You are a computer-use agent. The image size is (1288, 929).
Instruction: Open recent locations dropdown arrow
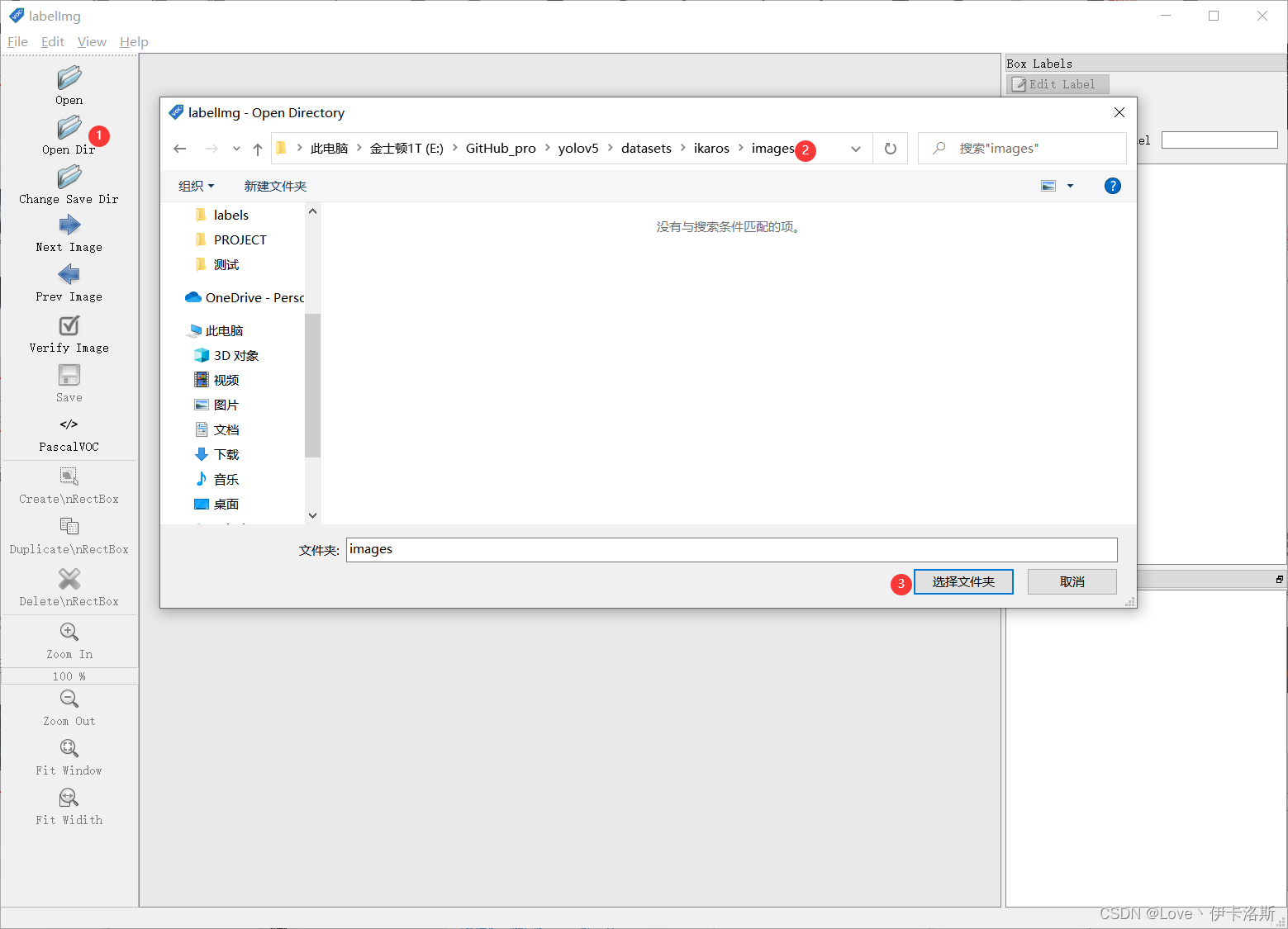236,149
